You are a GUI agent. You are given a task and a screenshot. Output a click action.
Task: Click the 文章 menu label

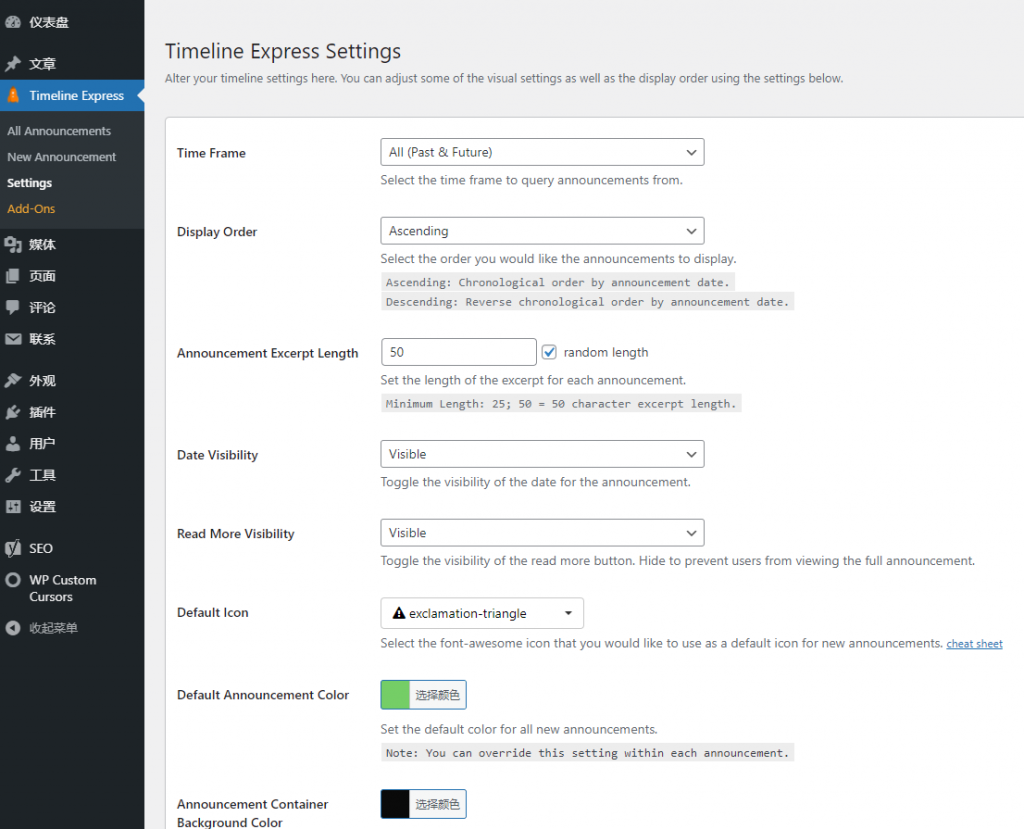[x=42, y=64]
